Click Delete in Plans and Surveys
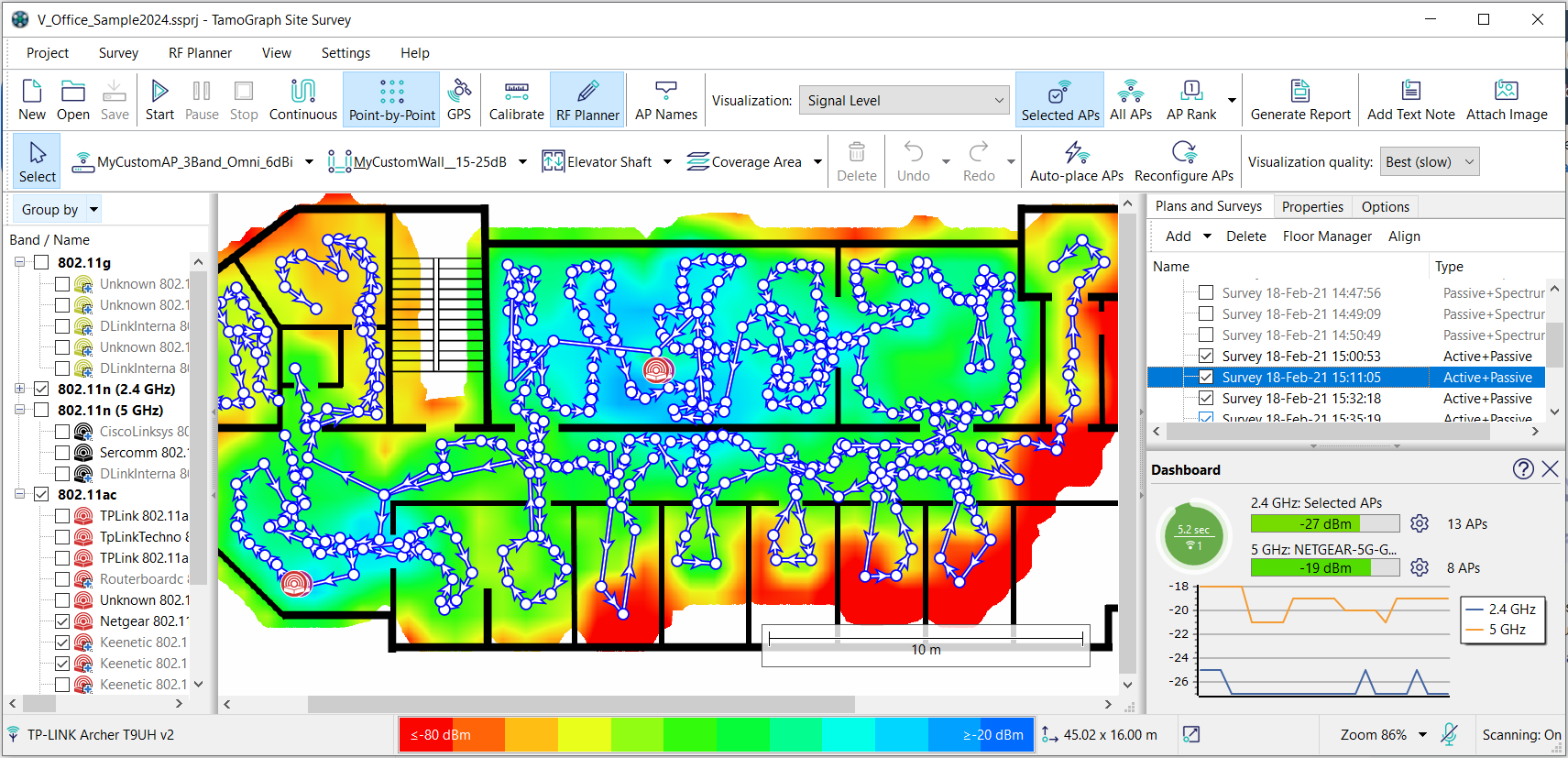The height and width of the screenshot is (758, 1568). (x=1246, y=236)
